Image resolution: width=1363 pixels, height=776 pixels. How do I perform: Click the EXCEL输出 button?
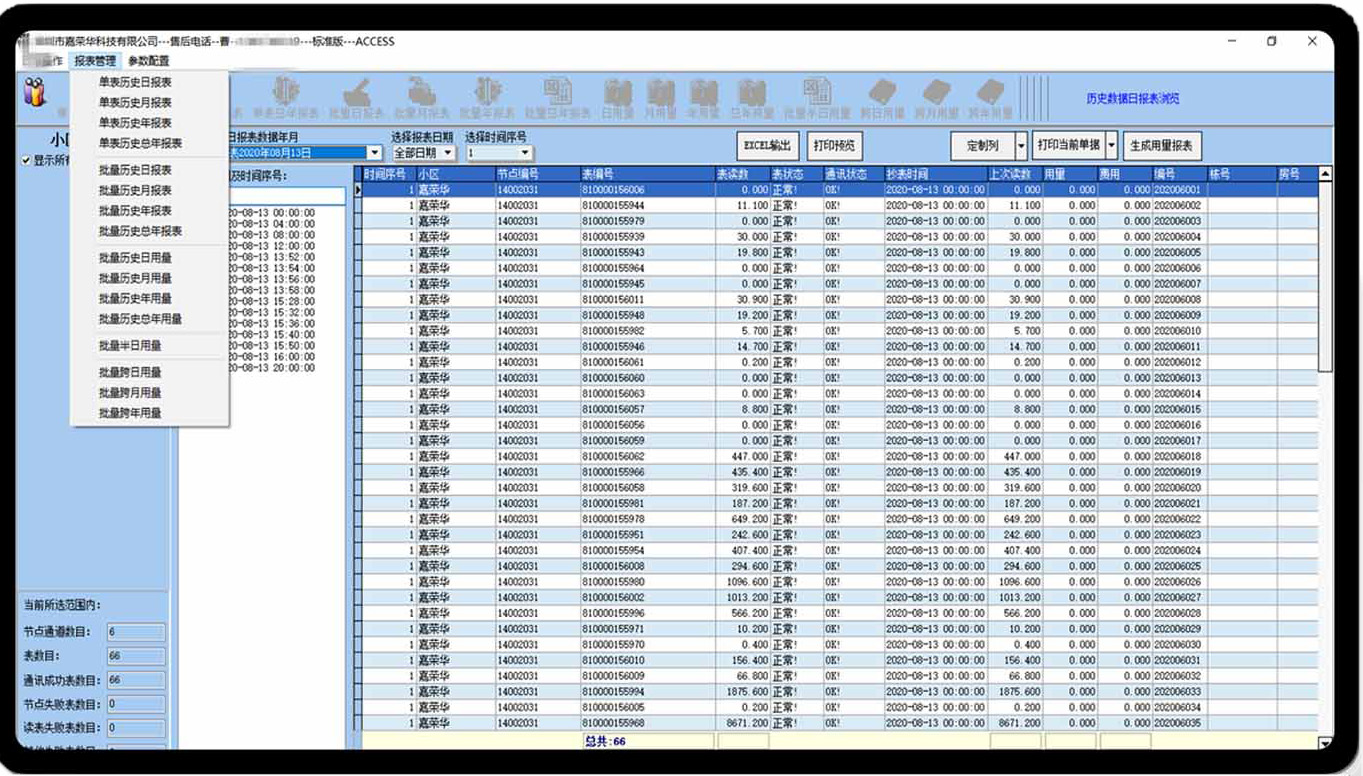click(767, 146)
